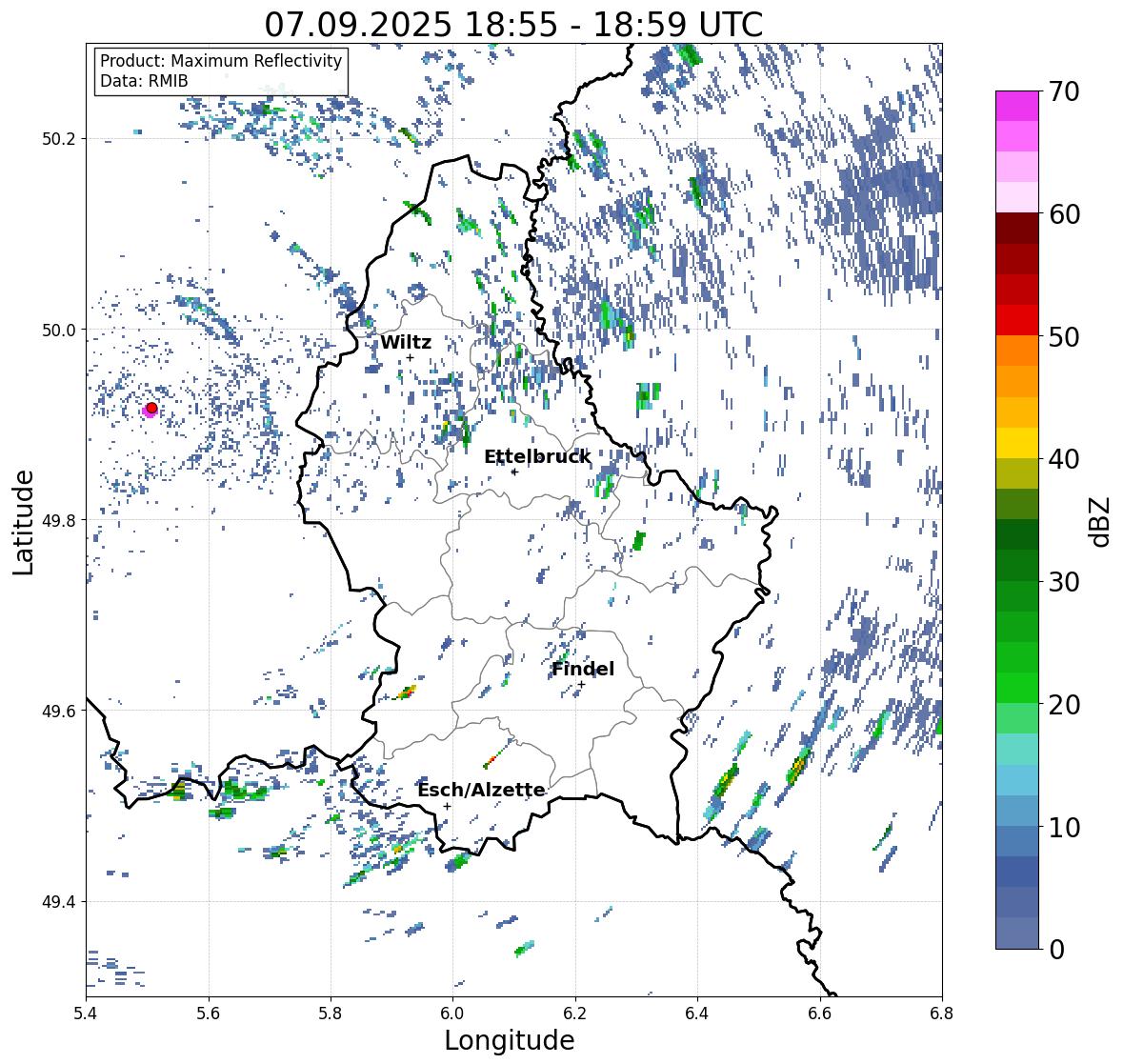
Task: Click the plus marker under the Findel label
Action: (x=582, y=685)
